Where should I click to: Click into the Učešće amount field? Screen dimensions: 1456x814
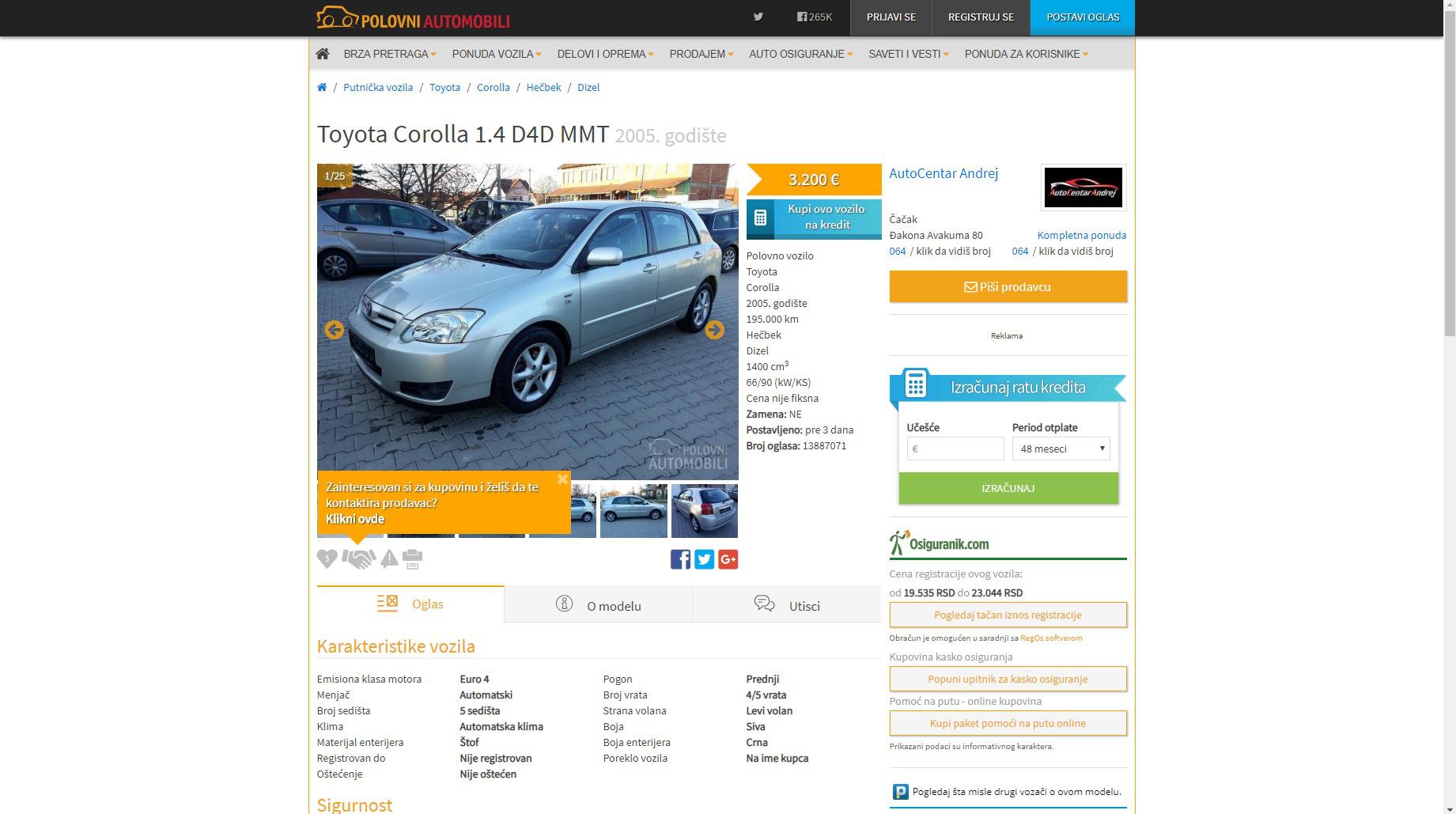pyautogui.click(x=955, y=449)
